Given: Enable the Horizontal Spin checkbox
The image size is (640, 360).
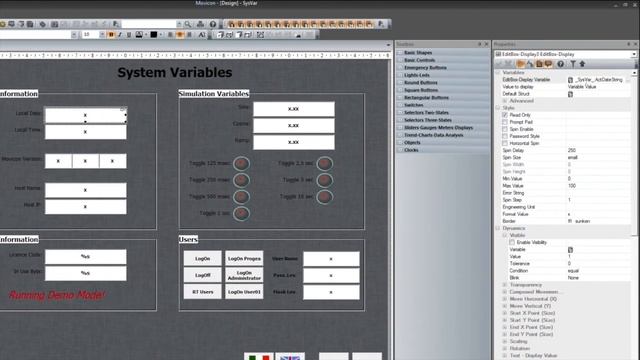Looking at the screenshot, I should [x=505, y=143].
